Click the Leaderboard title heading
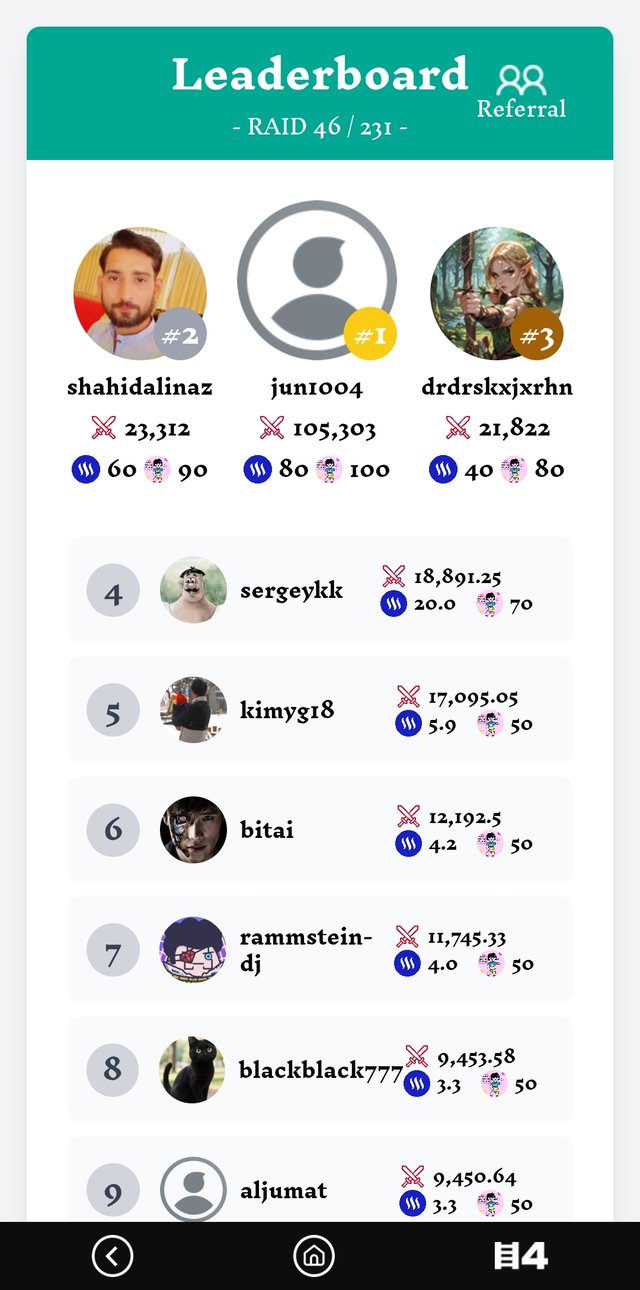The width and height of the screenshot is (640, 1290). [x=320, y=75]
